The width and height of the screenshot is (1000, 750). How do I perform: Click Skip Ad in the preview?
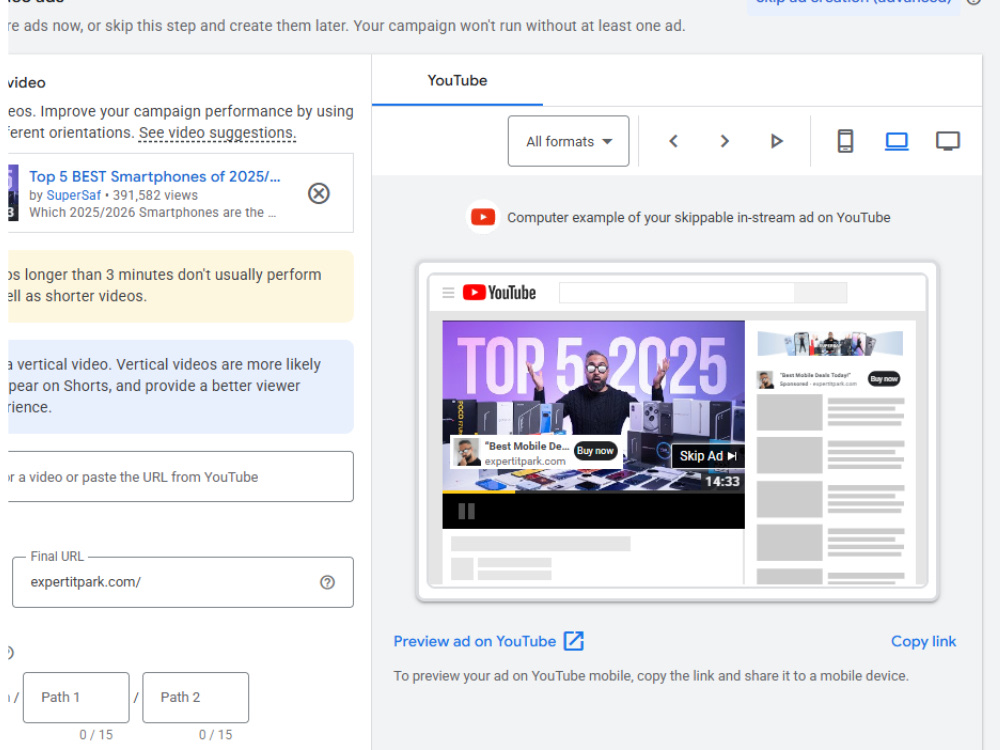[x=708, y=455]
